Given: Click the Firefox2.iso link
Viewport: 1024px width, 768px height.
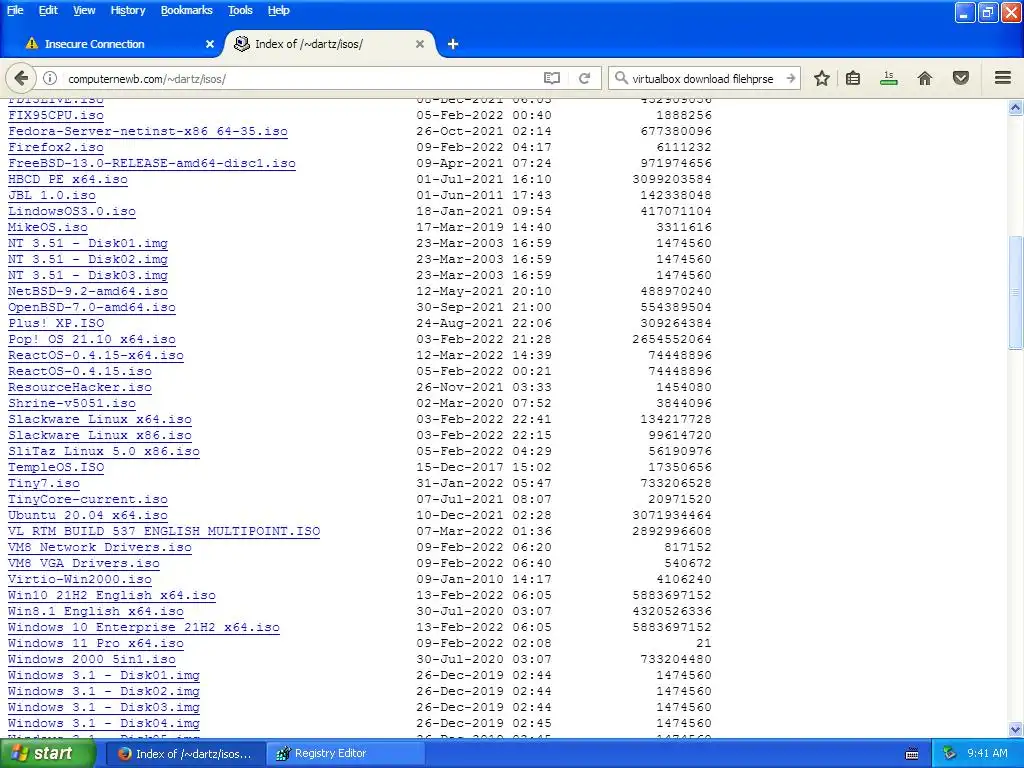Looking at the screenshot, I should point(56,147).
